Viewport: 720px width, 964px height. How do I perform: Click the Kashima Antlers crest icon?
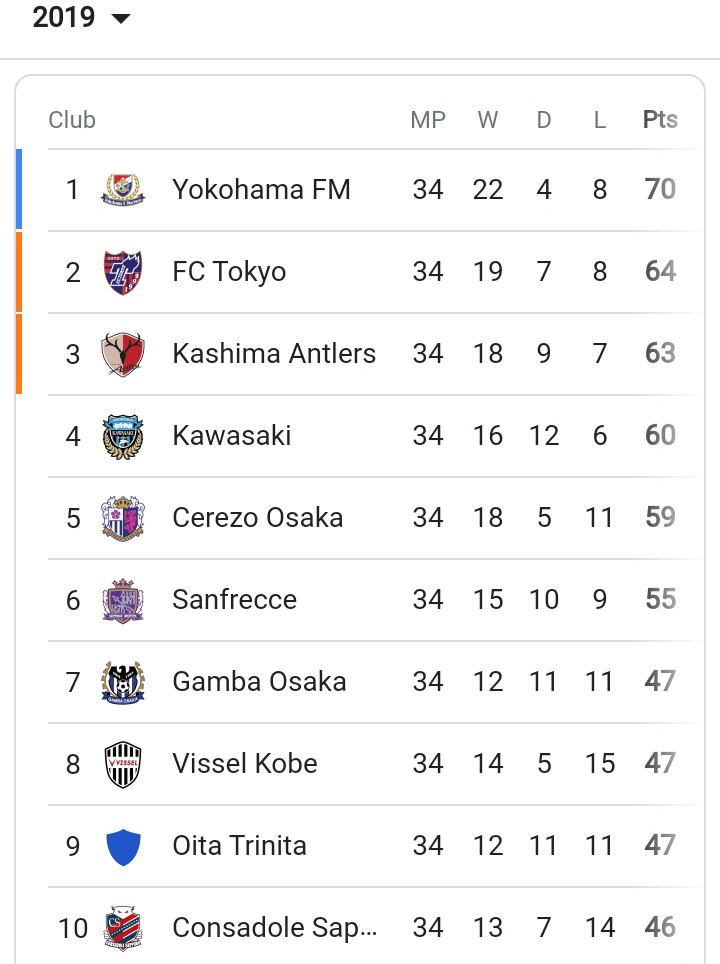[123, 354]
